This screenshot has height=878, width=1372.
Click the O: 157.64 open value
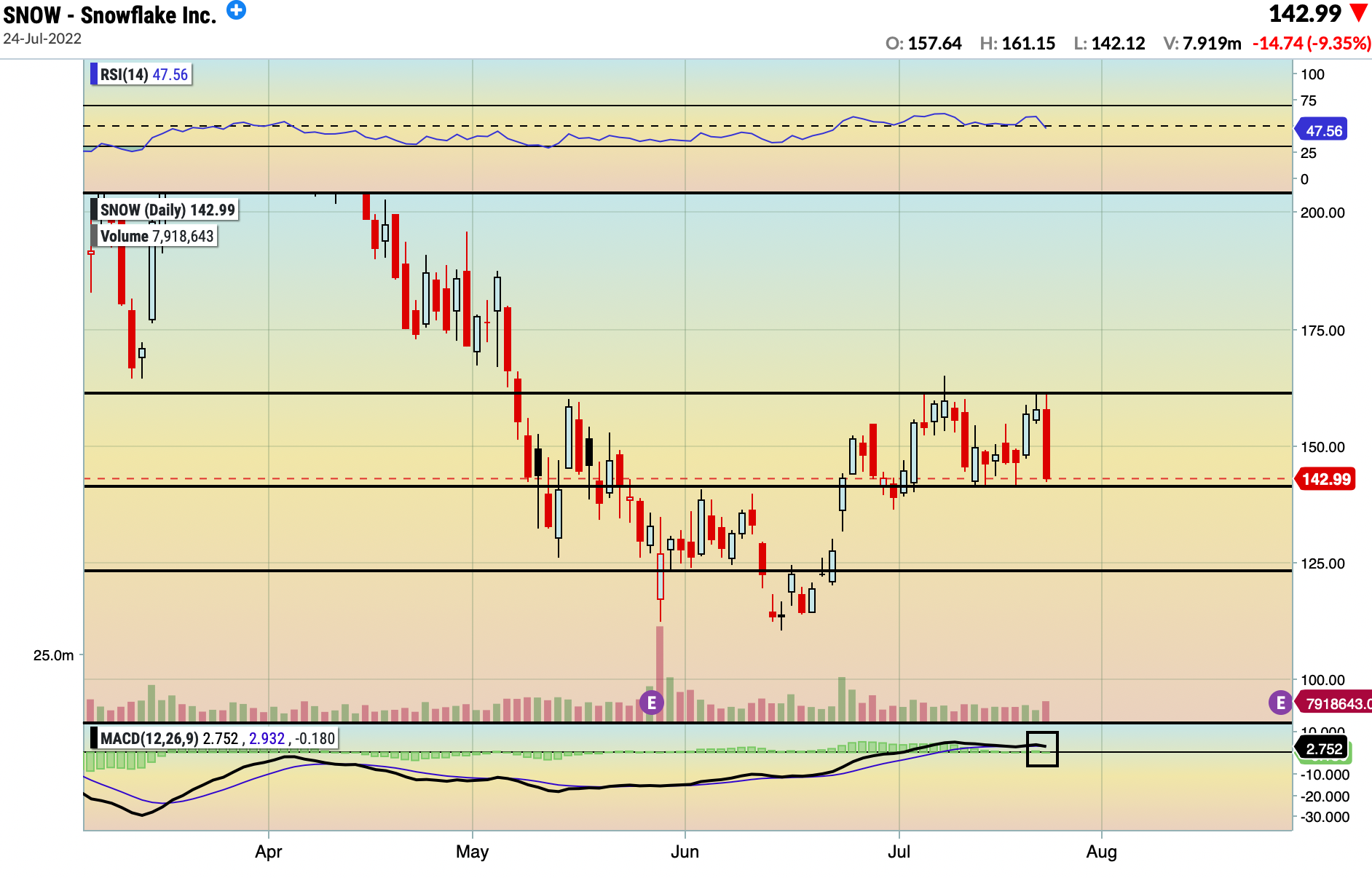[x=923, y=44]
